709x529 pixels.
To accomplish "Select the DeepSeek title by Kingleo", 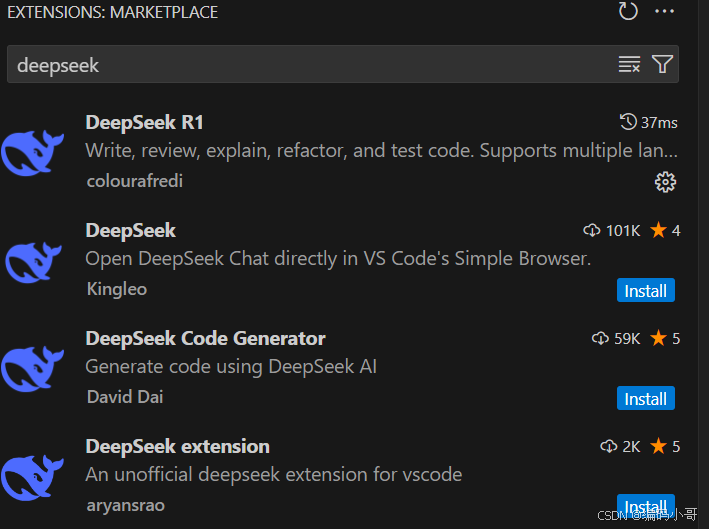I will (x=131, y=231).
